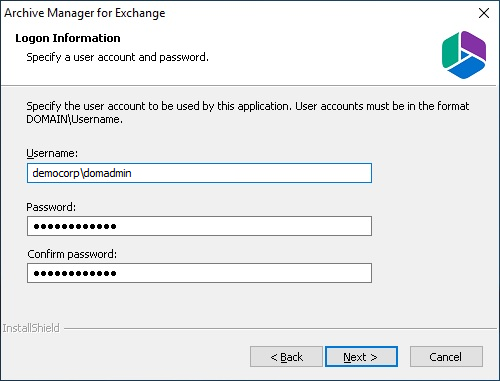Click the Confirm password: label
Image resolution: width=500 pixels, height=381 pixels.
[x=72, y=254]
